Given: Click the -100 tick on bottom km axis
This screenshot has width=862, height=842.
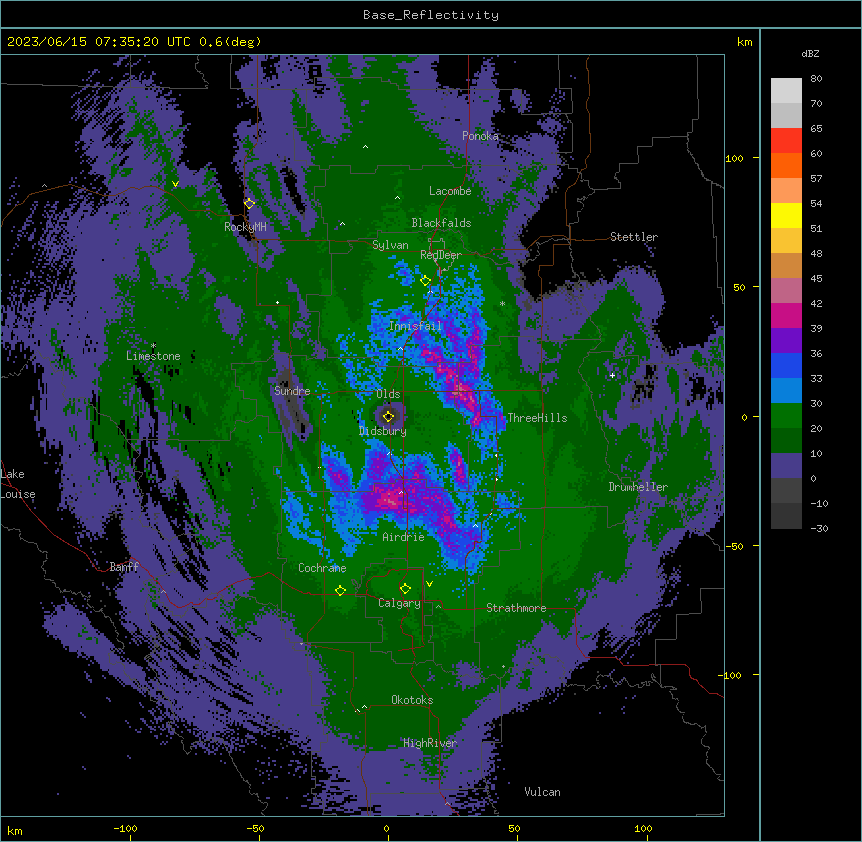Looking at the screenshot, I should click(x=125, y=829).
